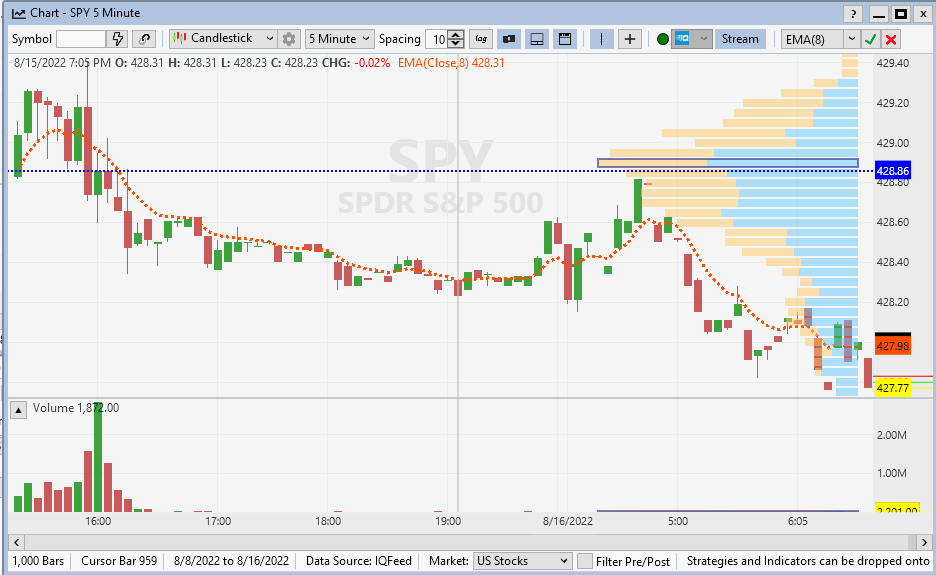Click the 16:00 time axis label
This screenshot has height=575, width=936.
coord(98,521)
